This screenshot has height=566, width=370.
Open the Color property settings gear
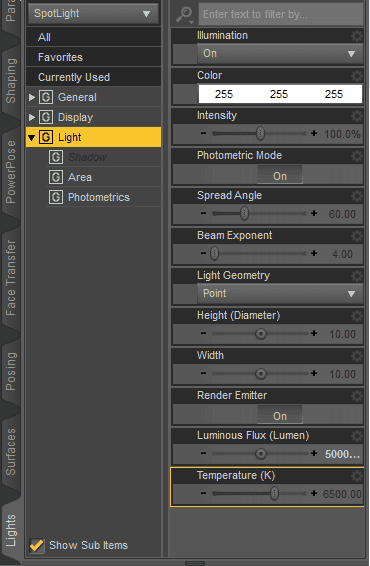click(357, 76)
